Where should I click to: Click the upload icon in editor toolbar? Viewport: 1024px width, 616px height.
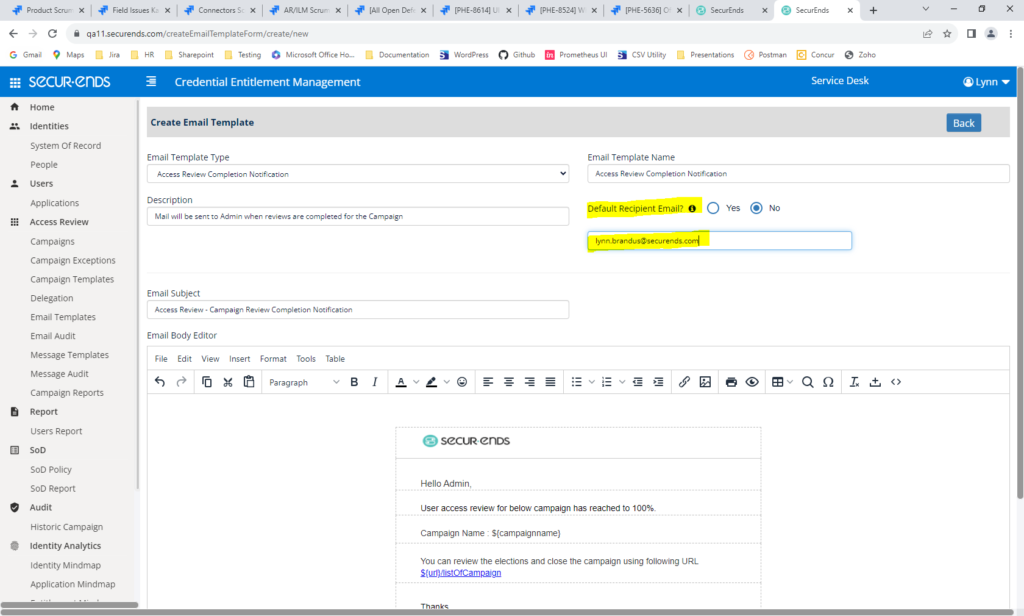pyautogui.click(x=875, y=382)
